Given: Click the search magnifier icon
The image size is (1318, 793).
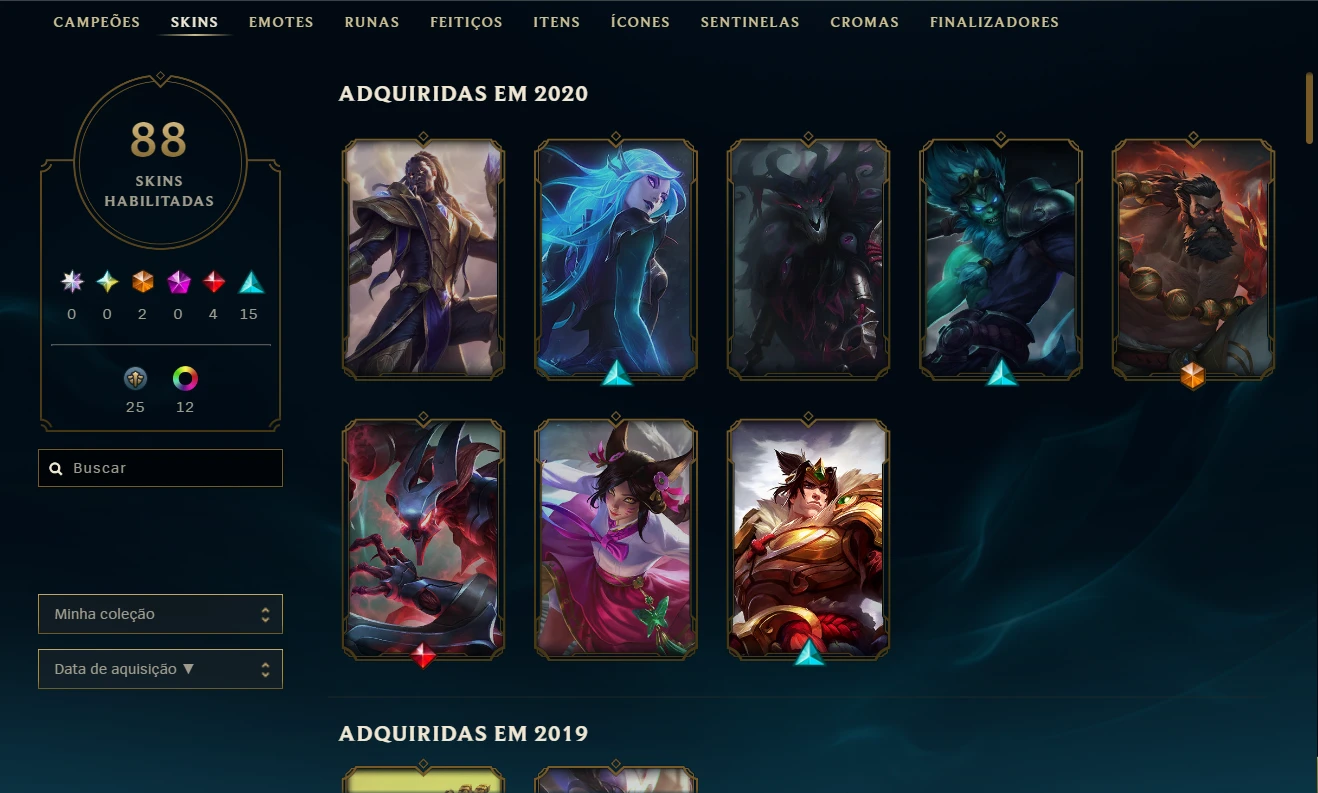Looking at the screenshot, I should [x=56, y=468].
